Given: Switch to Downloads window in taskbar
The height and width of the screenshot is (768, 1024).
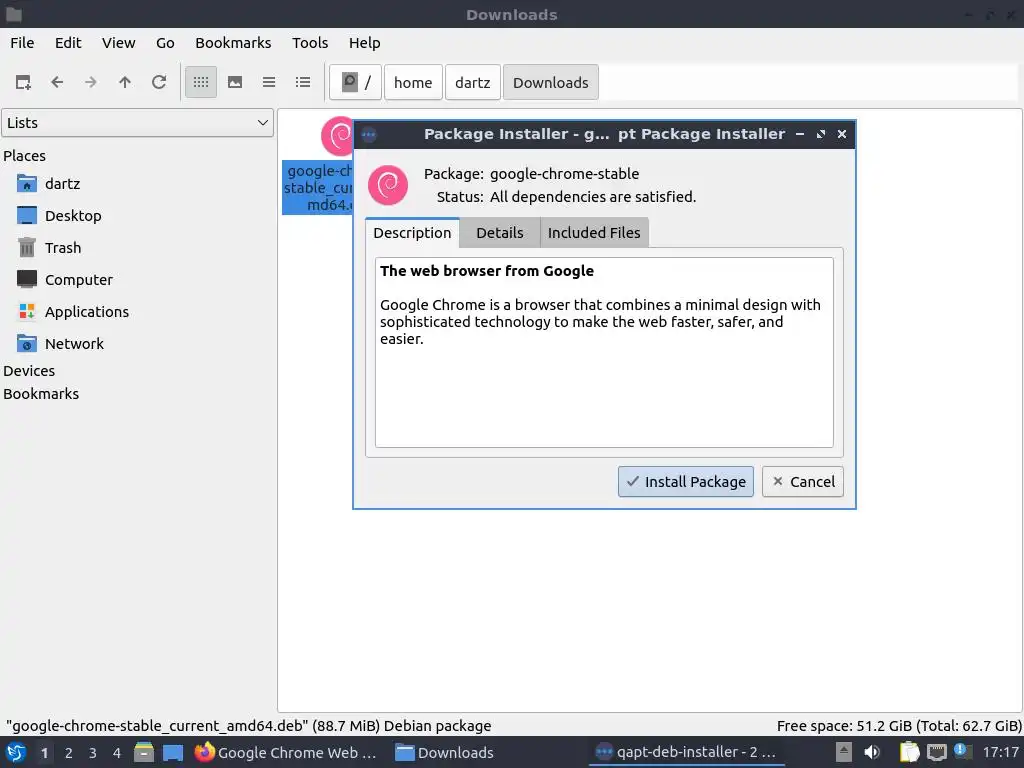Looking at the screenshot, I should pos(444,753).
